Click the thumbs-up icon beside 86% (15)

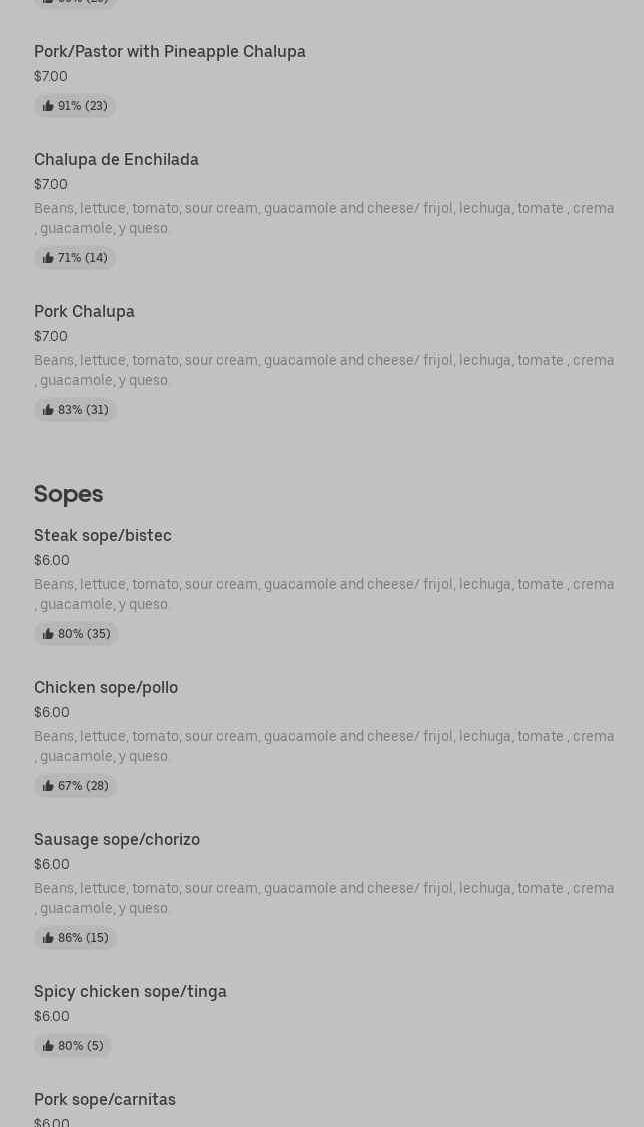point(48,938)
